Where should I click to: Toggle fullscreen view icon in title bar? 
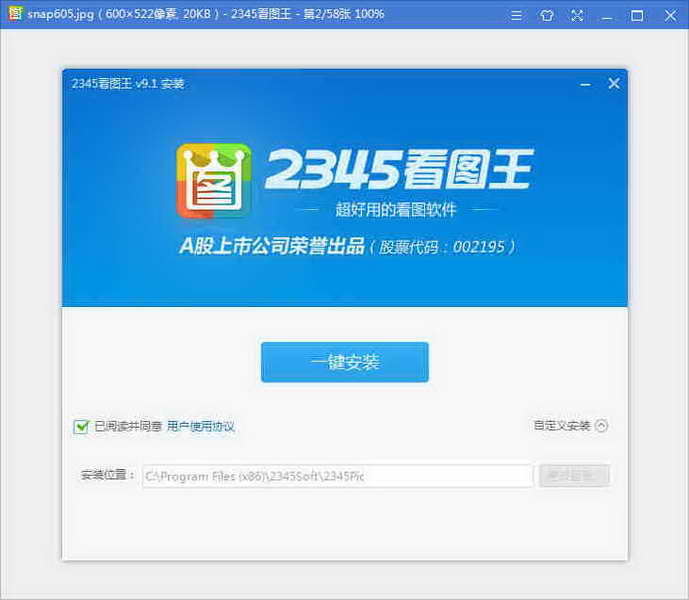point(577,16)
